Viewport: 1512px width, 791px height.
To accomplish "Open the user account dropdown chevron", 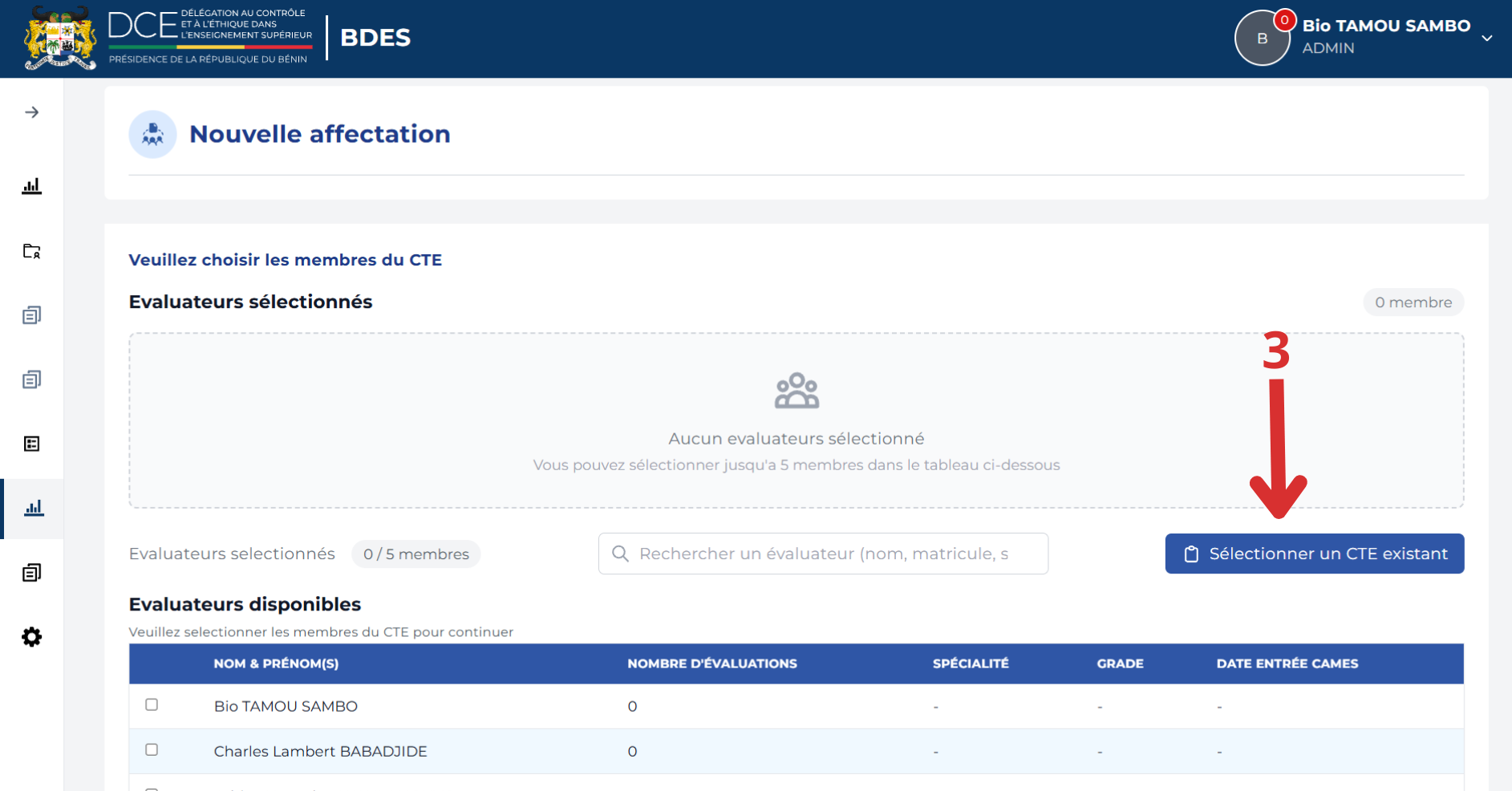I will [x=1486, y=38].
